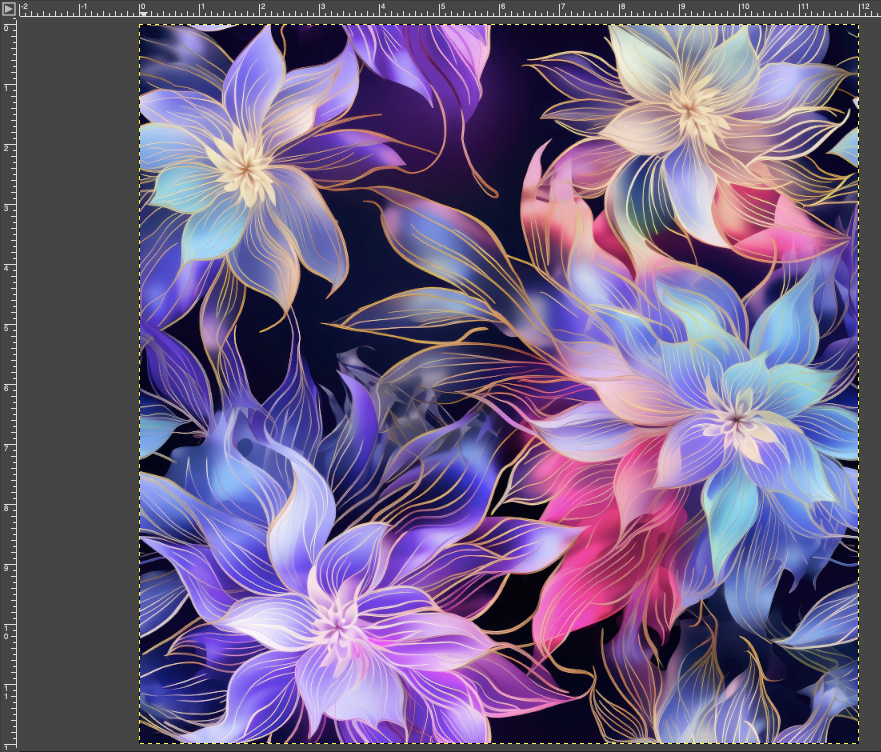Click the top-left corner of the image boundary
This screenshot has width=881, height=752.
pyautogui.click(x=140, y=25)
